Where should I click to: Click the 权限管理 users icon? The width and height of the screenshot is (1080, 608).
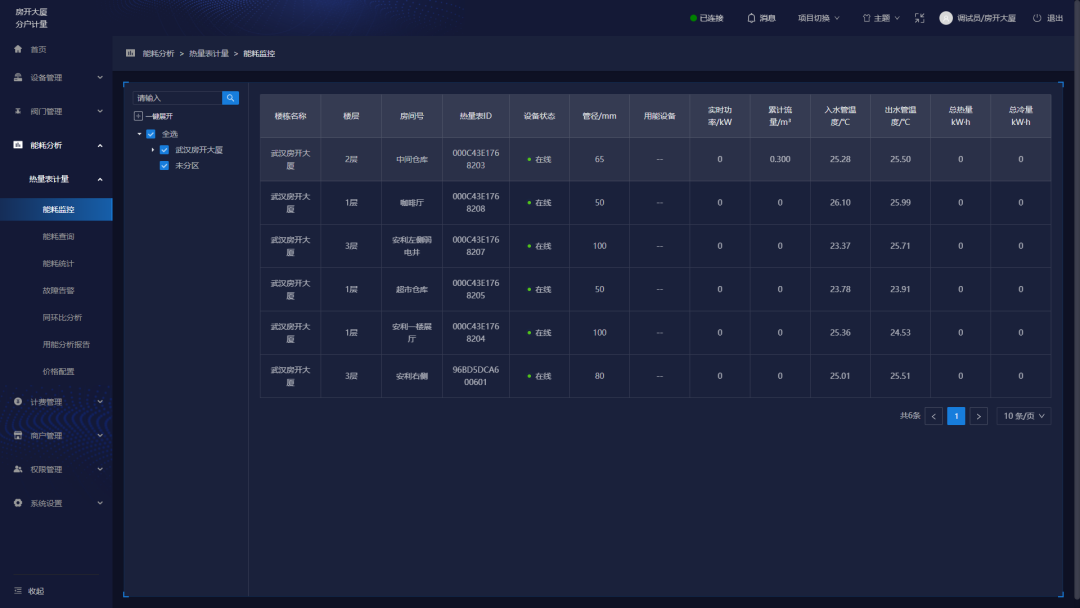coord(18,469)
